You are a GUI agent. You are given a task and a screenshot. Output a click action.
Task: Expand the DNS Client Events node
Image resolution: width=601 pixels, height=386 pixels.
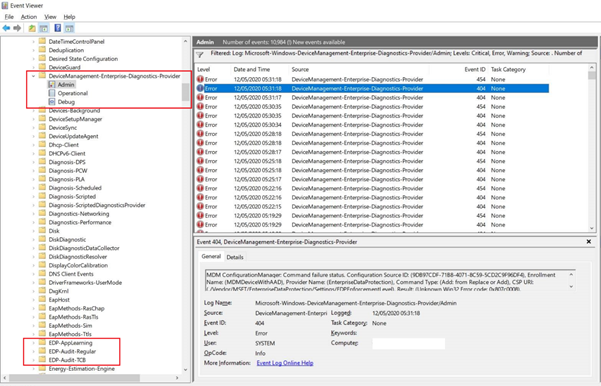[x=33, y=274]
